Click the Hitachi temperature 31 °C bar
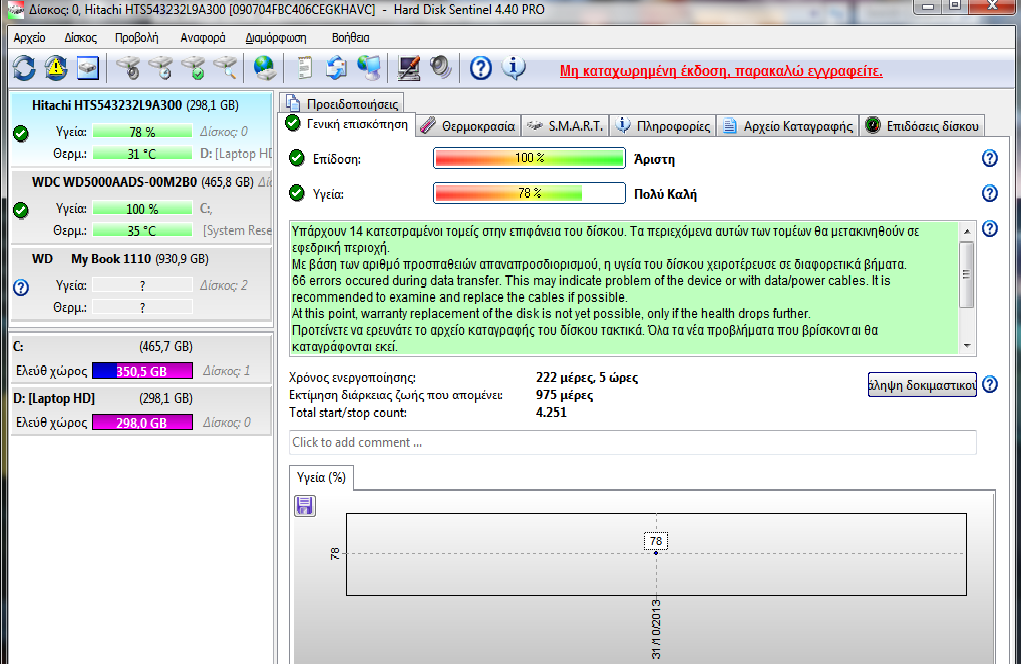The image size is (1021, 664). (143, 154)
